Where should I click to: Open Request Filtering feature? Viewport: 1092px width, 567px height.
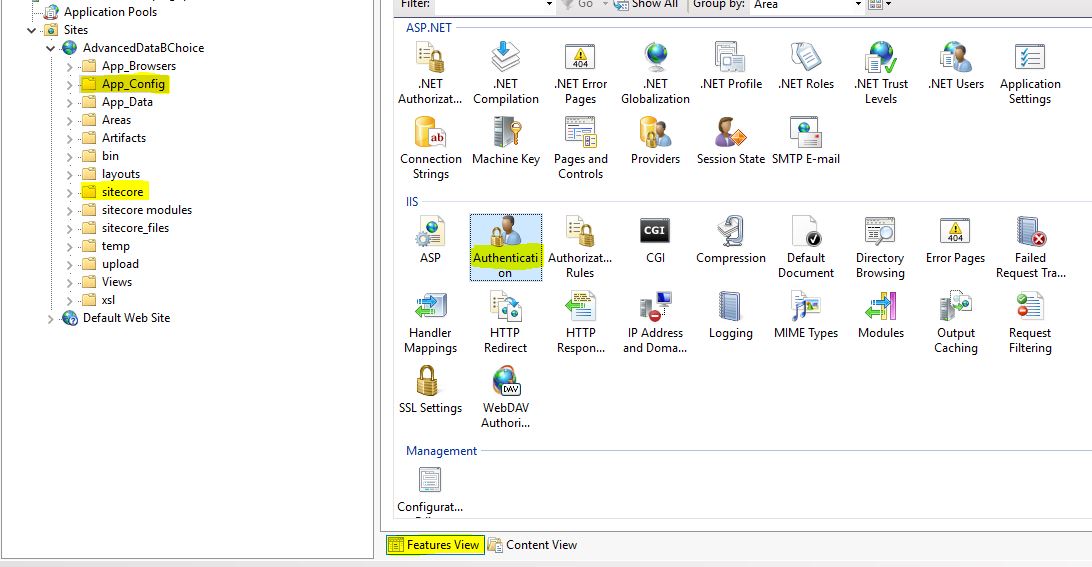pos(1030,323)
